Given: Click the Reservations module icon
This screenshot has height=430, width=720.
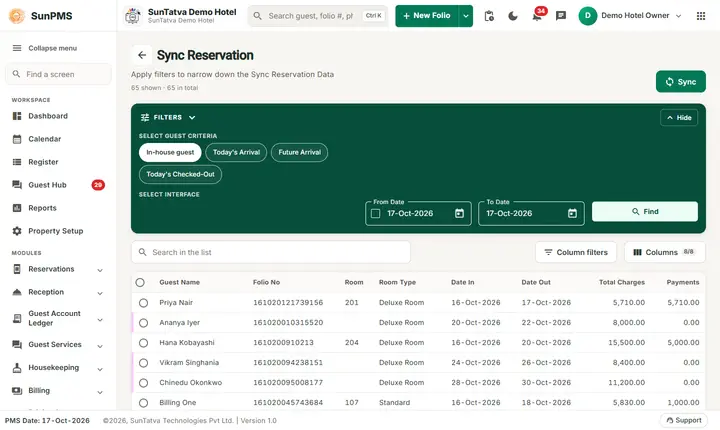Looking at the screenshot, I should pos(17,269).
